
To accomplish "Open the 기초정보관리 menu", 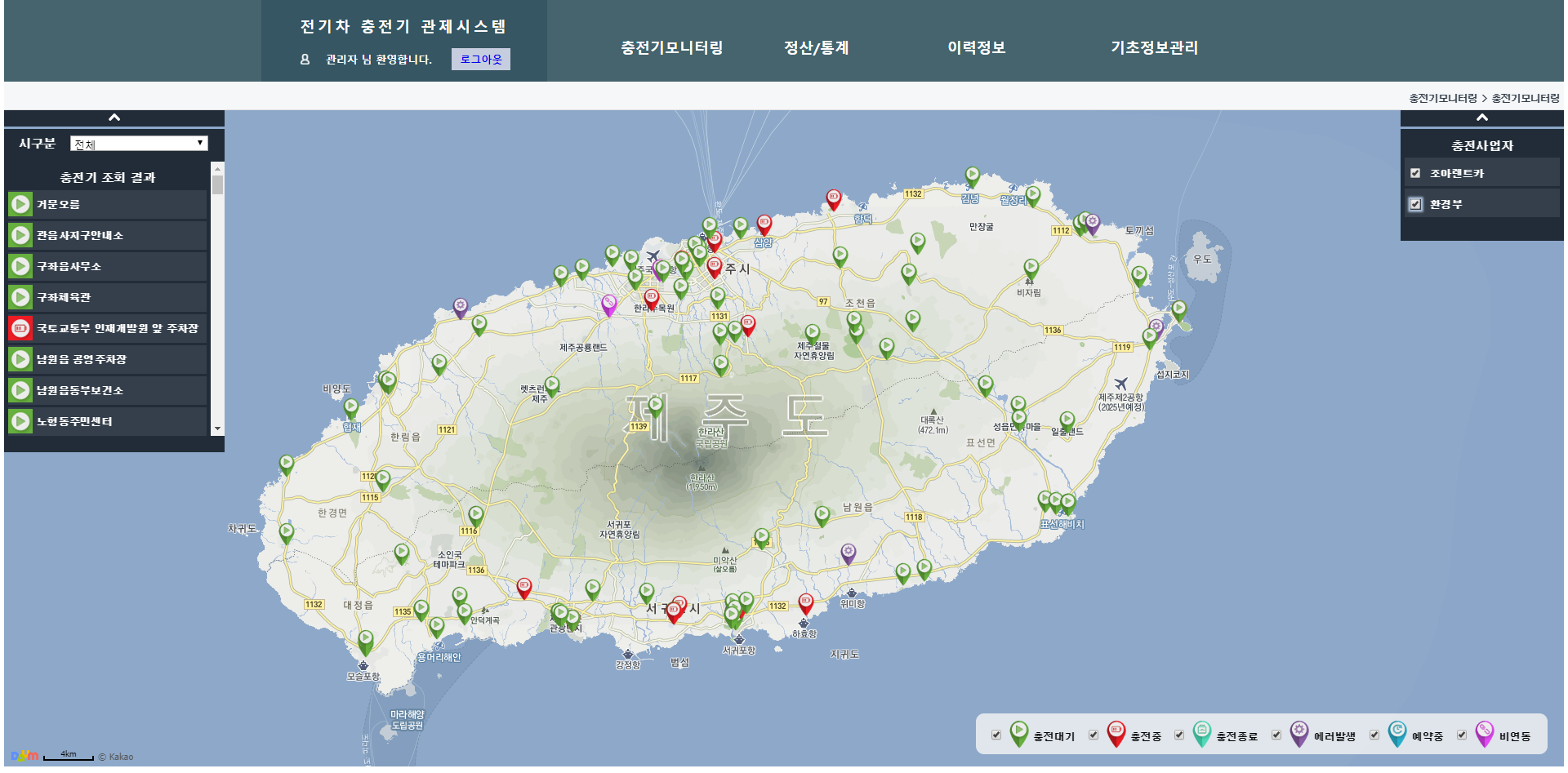I will (x=1154, y=47).
